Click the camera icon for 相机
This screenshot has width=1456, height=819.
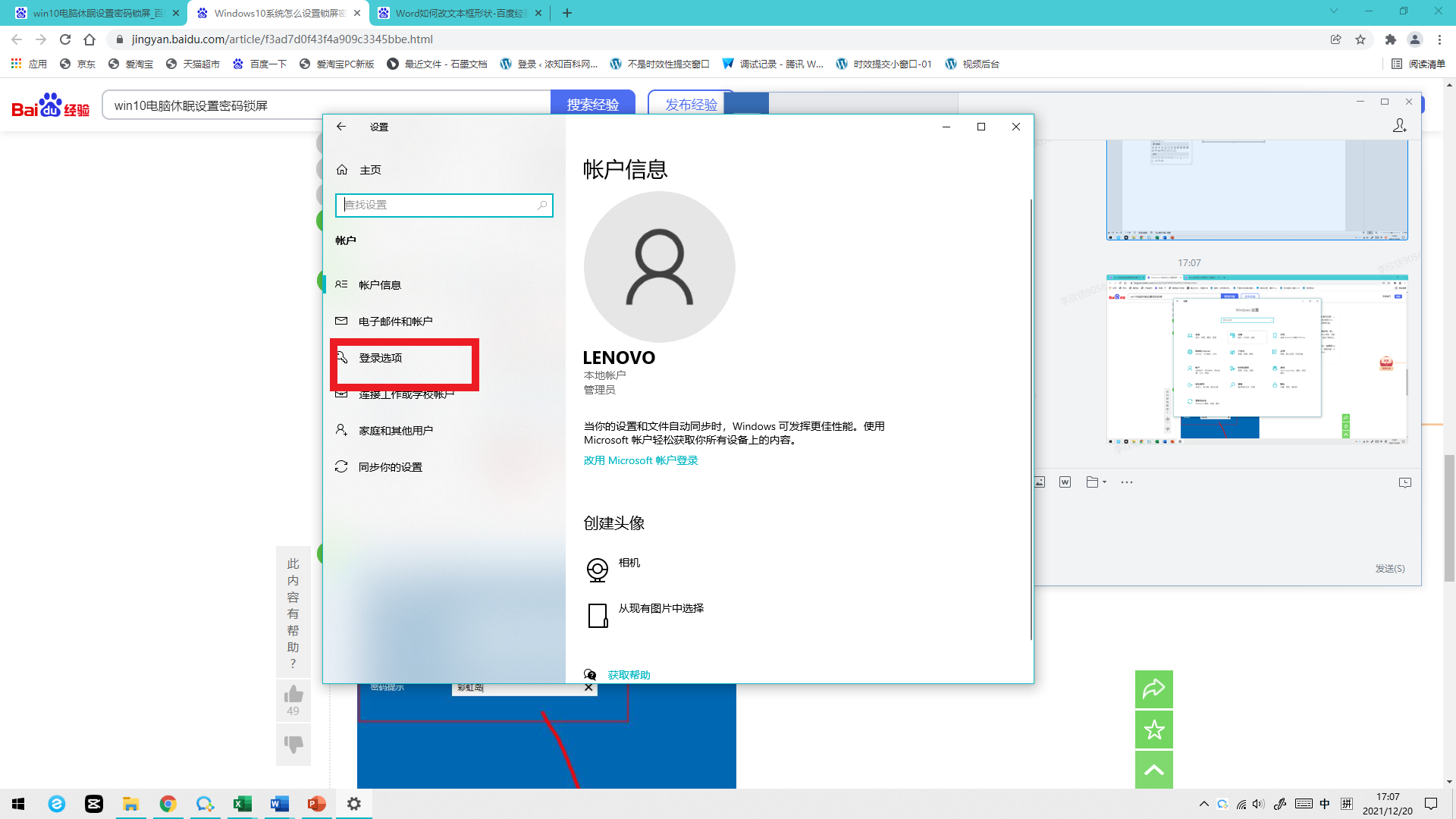point(598,570)
